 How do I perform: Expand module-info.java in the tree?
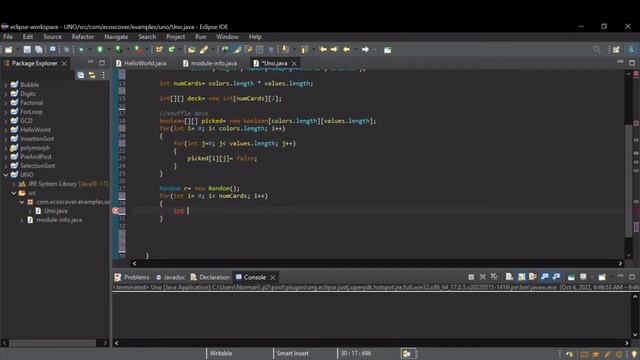click(x=22, y=220)
